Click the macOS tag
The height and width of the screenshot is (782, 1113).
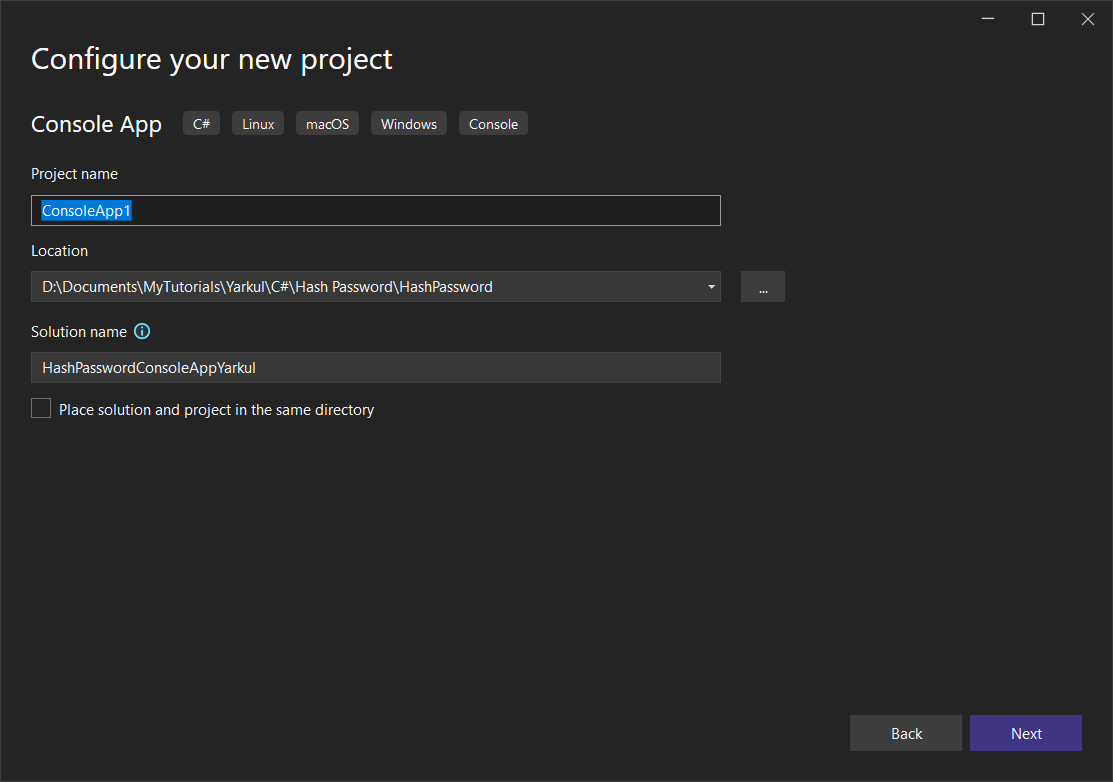coord(327,123)
